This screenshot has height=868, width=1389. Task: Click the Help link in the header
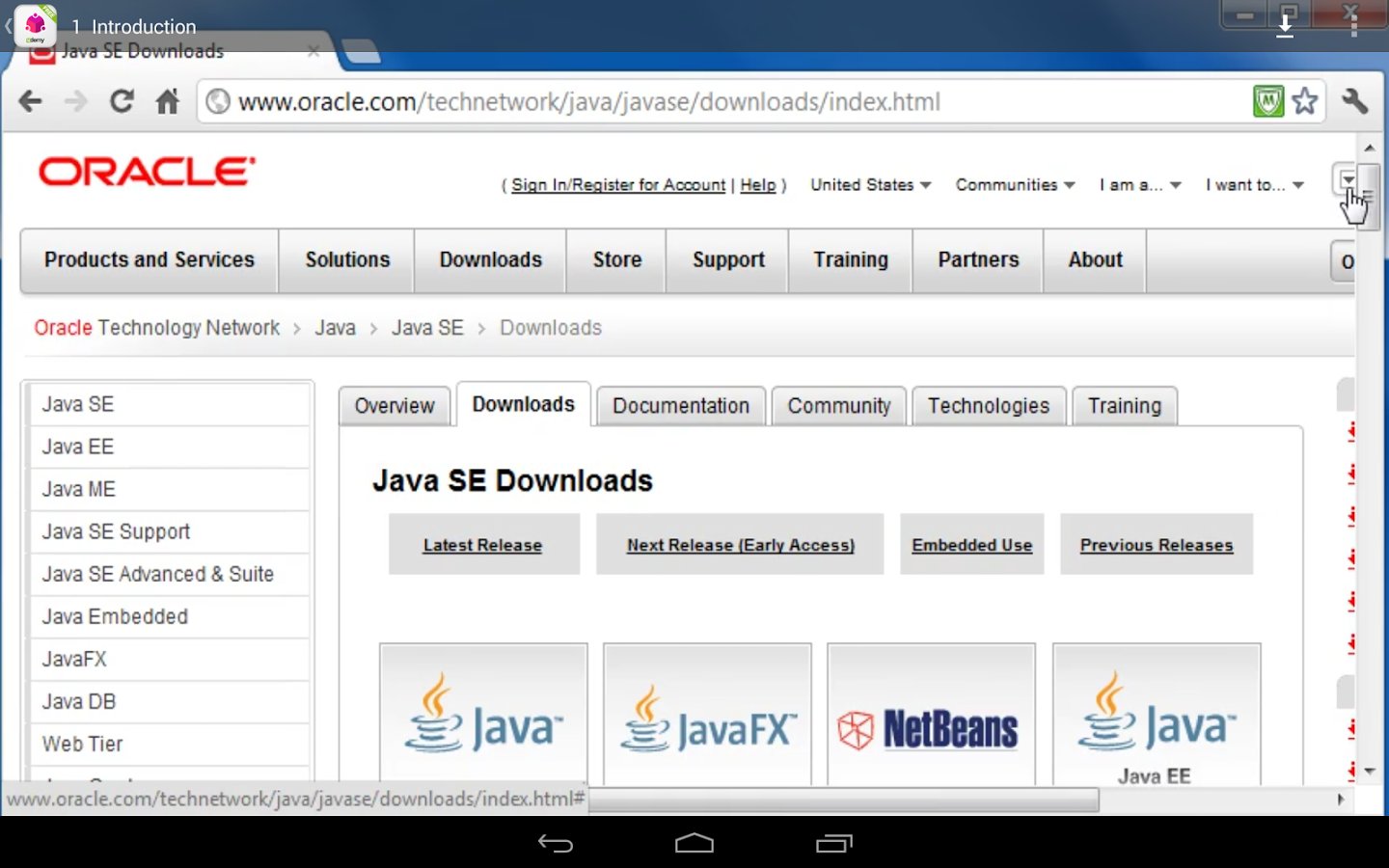[758, 185]
